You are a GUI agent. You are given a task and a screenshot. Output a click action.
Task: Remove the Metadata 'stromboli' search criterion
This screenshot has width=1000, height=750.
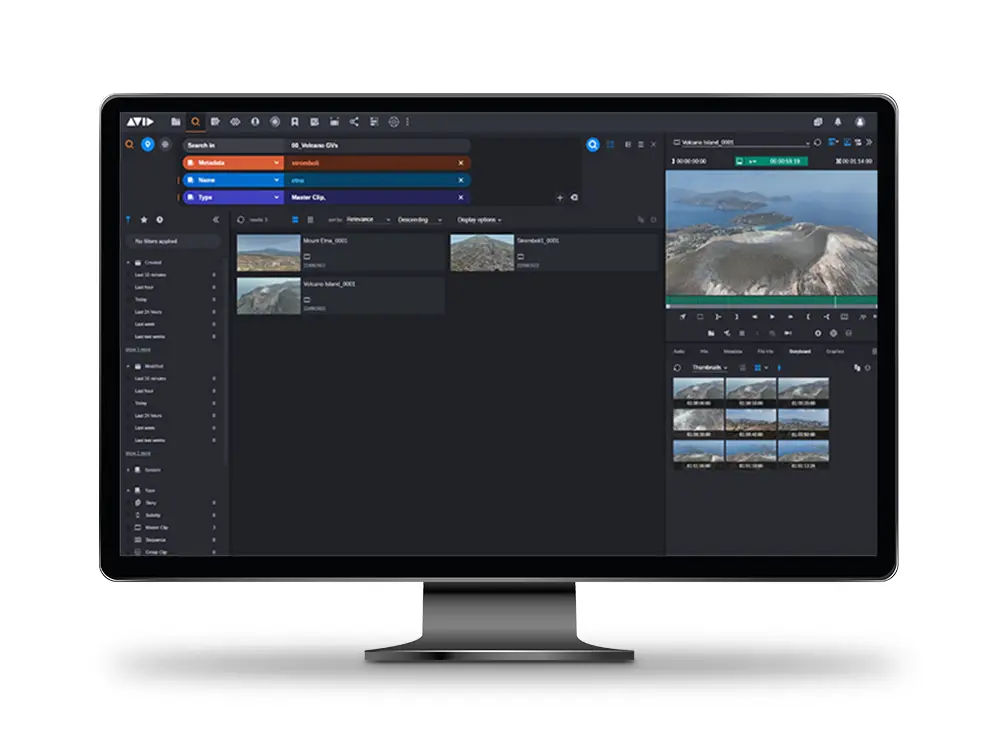461,162
